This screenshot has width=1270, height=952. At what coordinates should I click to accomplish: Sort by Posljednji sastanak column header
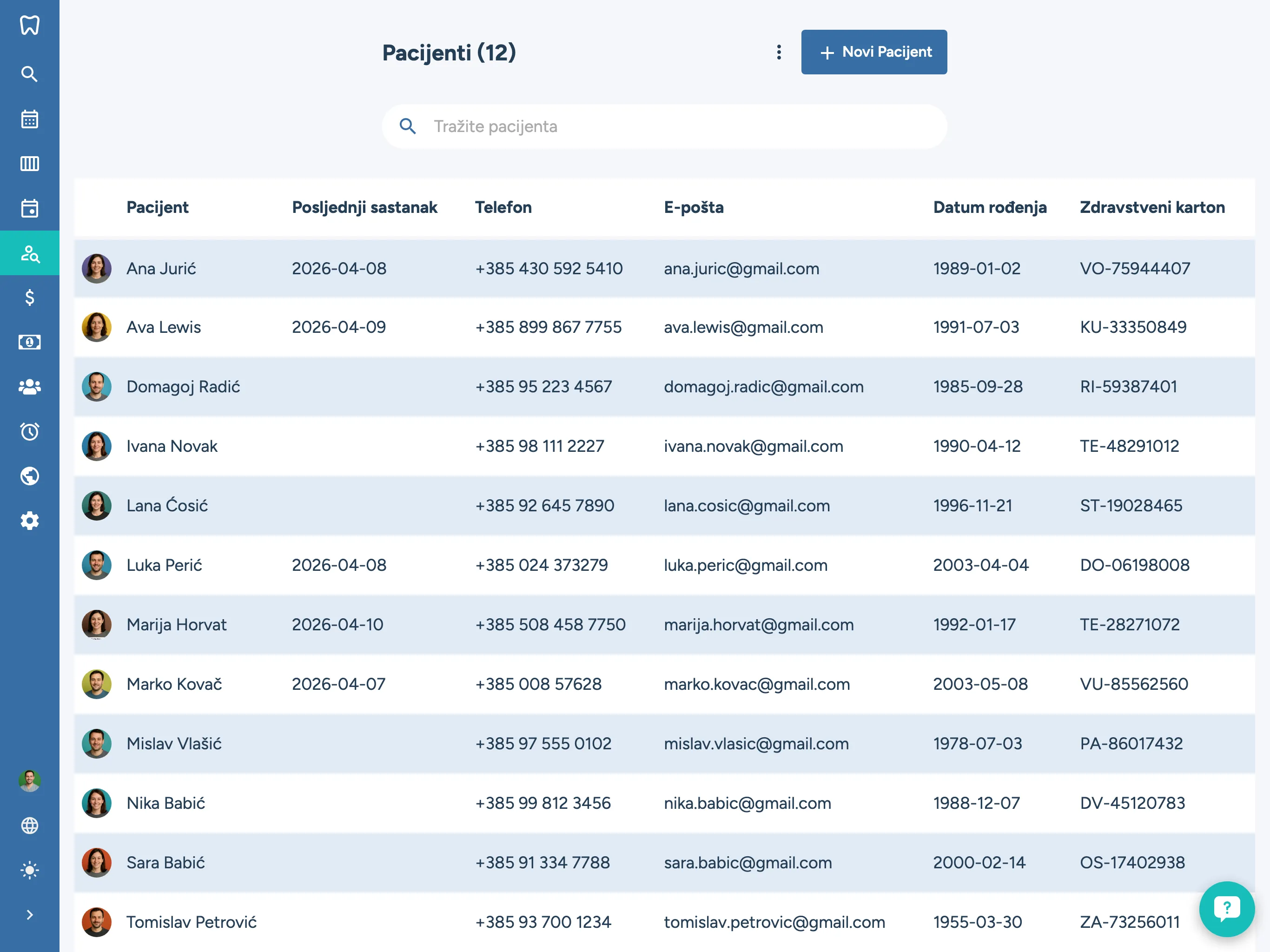[x=364, y=207]
